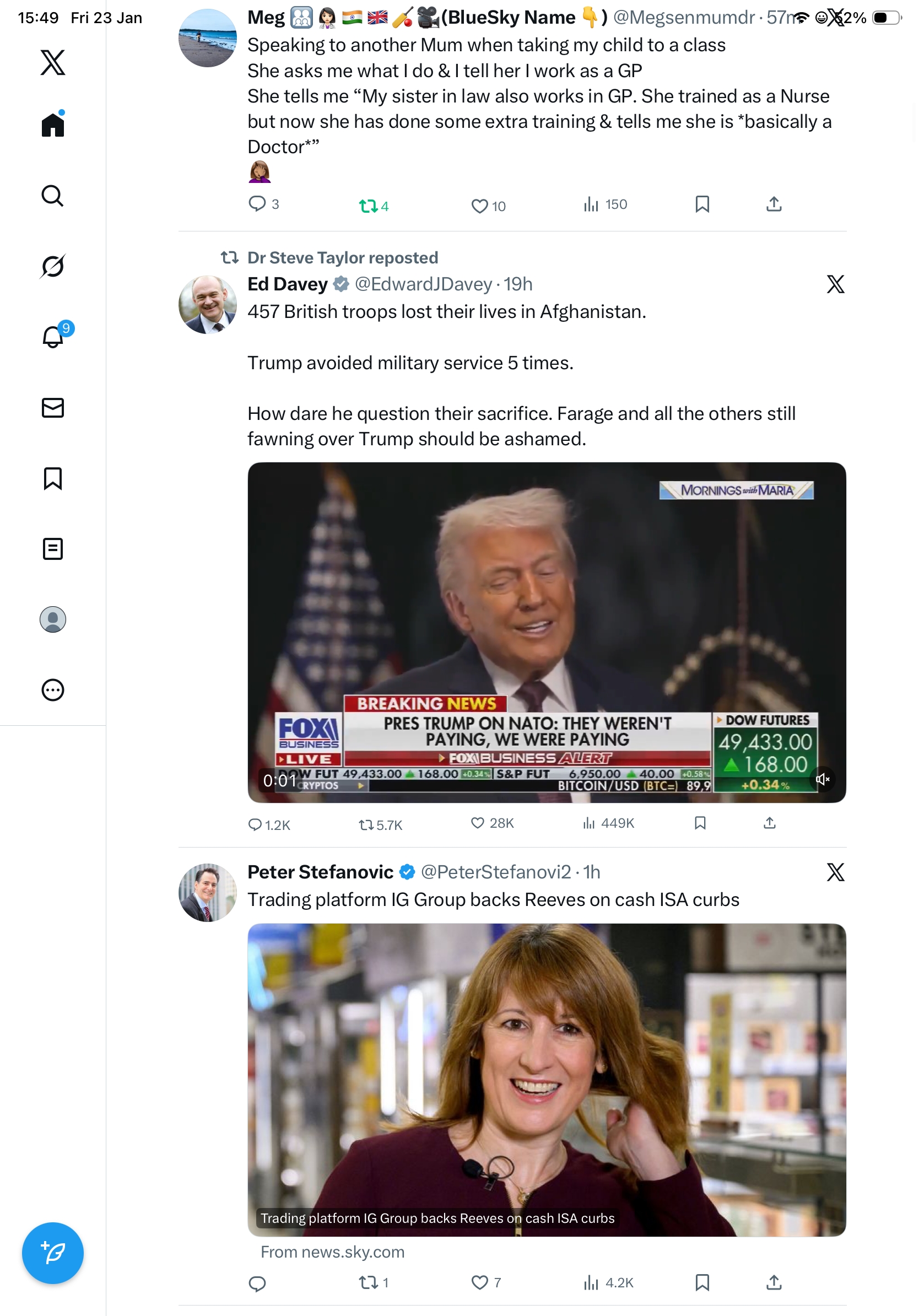919x1316 pixels.
Task: Like Meg's post about GP
Action: [479, 206]
